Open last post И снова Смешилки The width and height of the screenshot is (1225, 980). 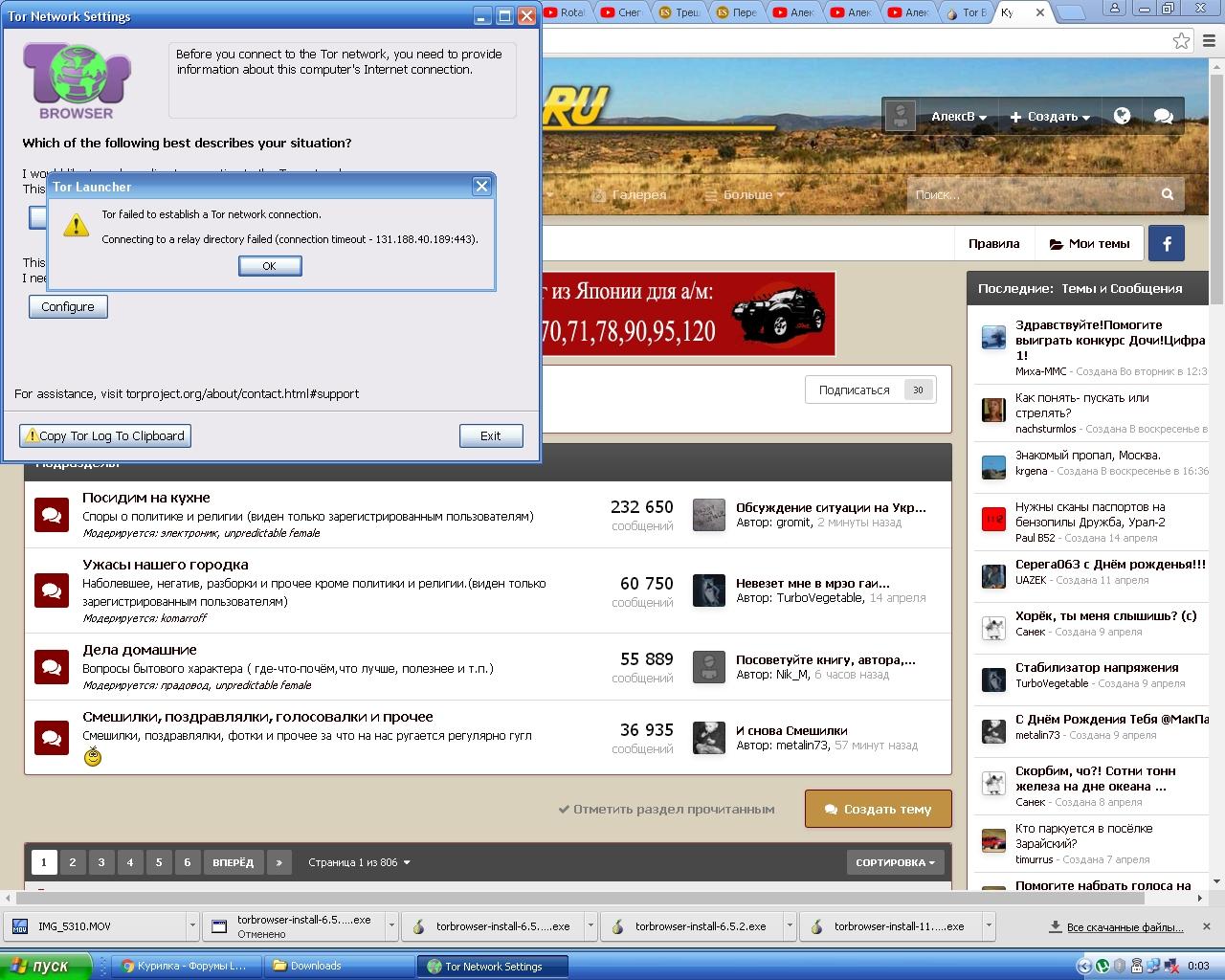791,730
